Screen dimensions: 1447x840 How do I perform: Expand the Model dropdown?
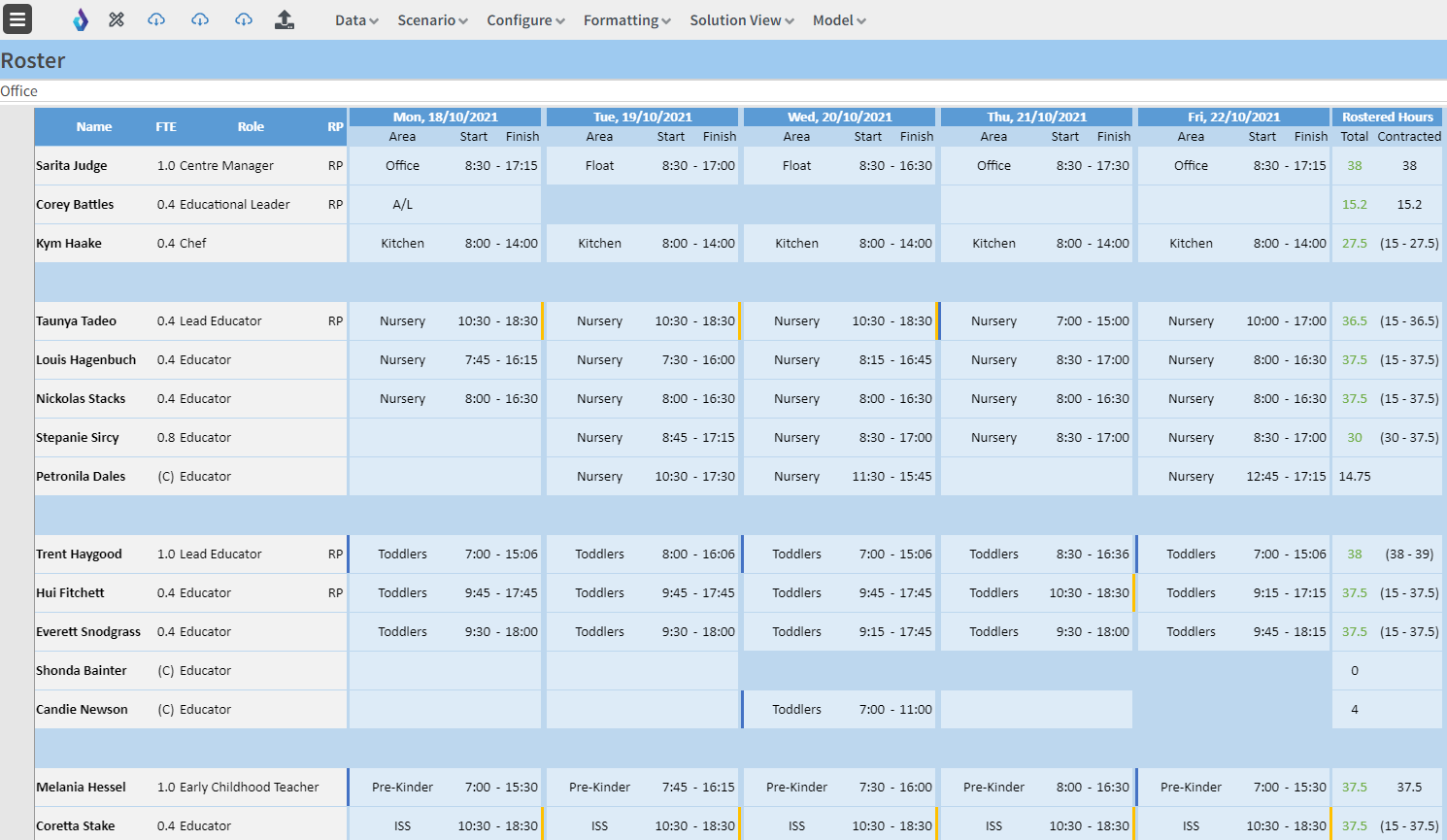pyautogui.click(x=838, y=19)
